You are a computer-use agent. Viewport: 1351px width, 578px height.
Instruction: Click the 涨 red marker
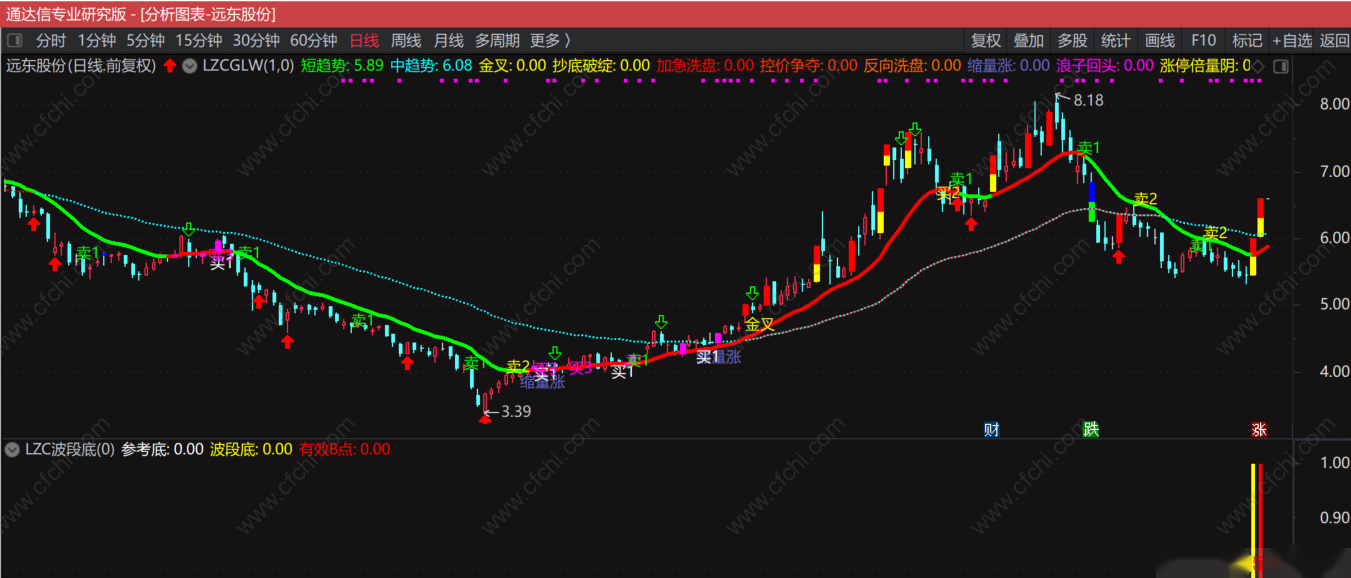1259,430
